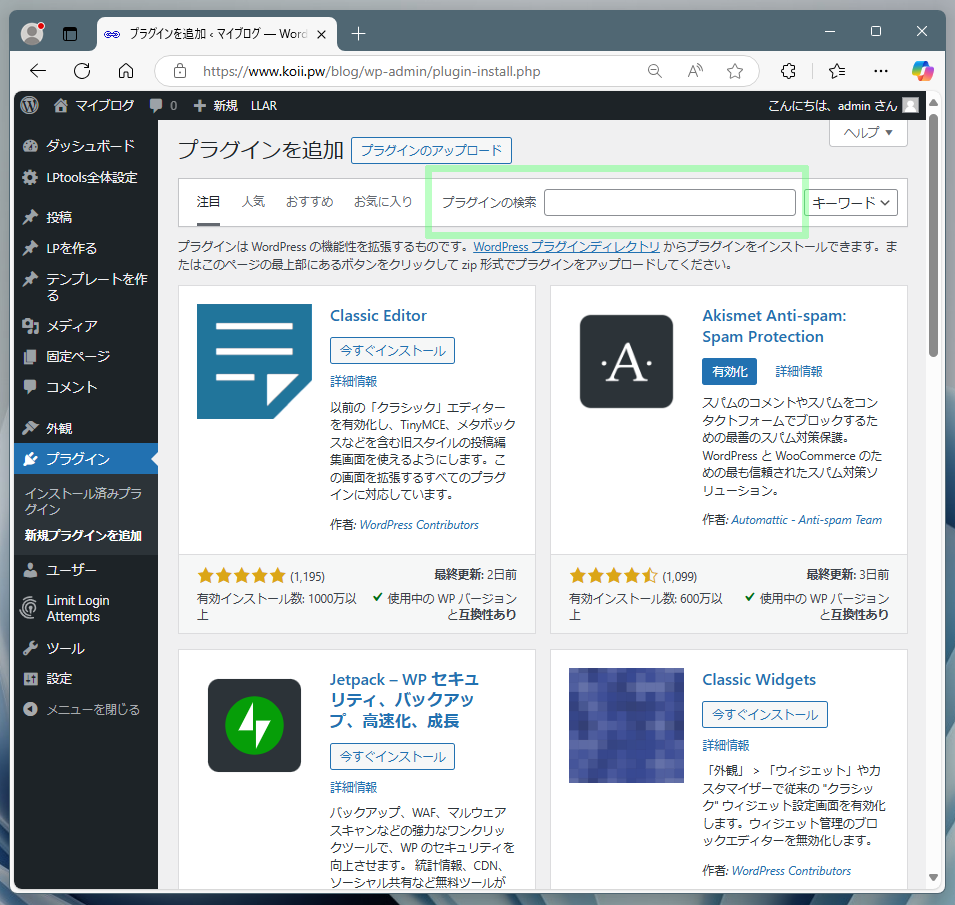This screenshot has height=905, width=955.
Task: Click the Jetpack plugin icon
Action: 254,725
